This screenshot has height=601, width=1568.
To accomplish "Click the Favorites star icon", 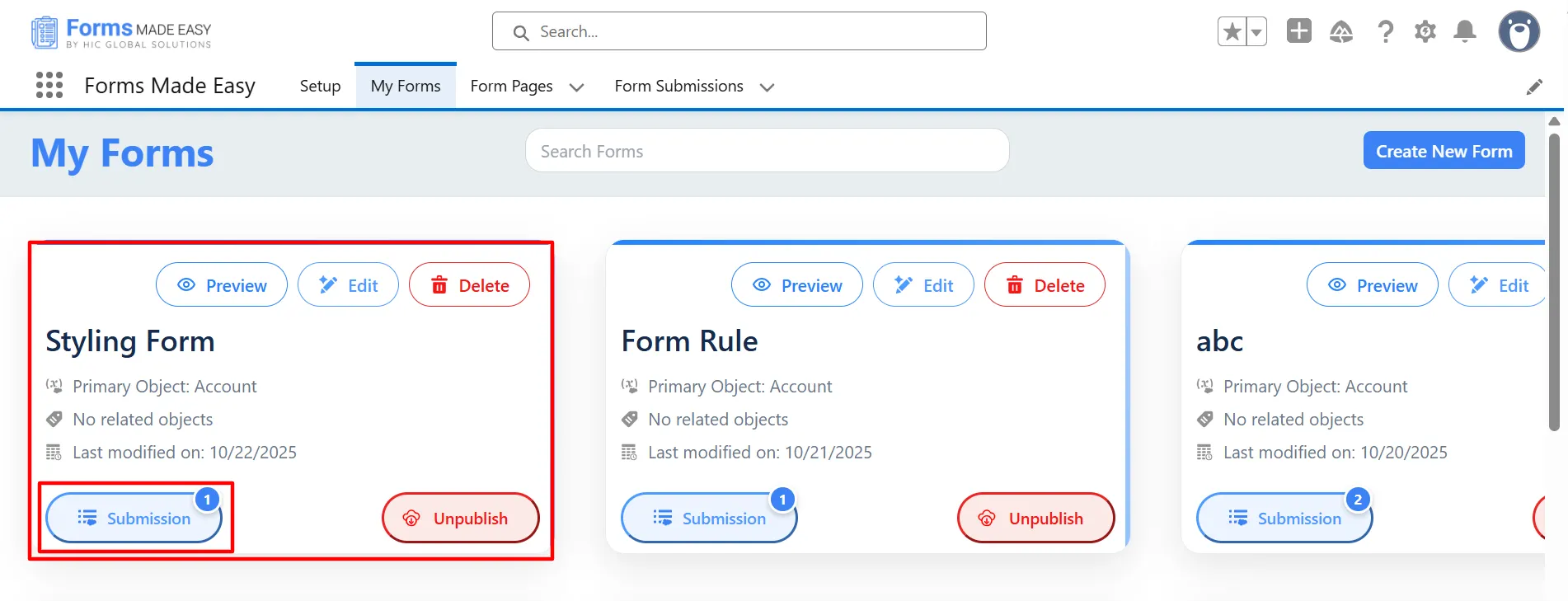I will click(x=1232, y=32).
